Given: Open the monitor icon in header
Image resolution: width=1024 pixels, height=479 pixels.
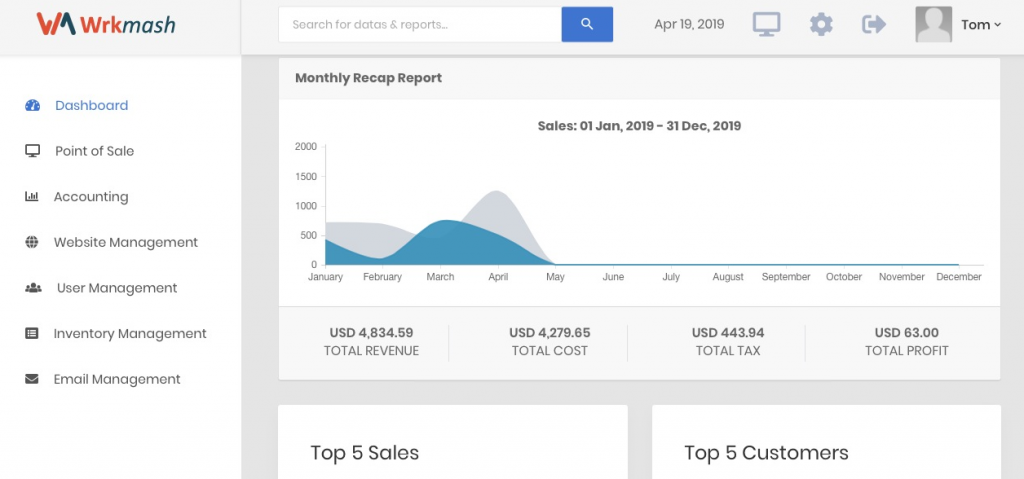Looking at the screenshot, I should click(x=767, y=25).
